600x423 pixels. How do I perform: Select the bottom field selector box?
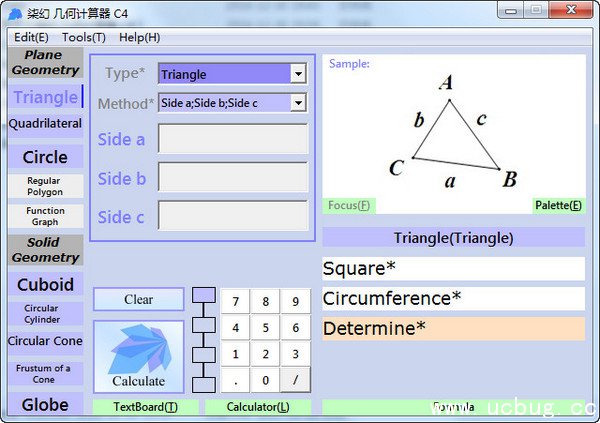point(204,385)
